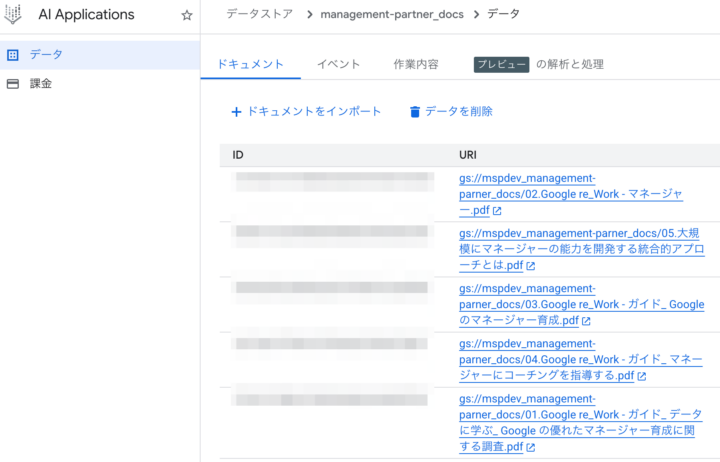Screen dimensions: 720x462
Task: Click the データ grid icon in sidebar
Action: 13,54
